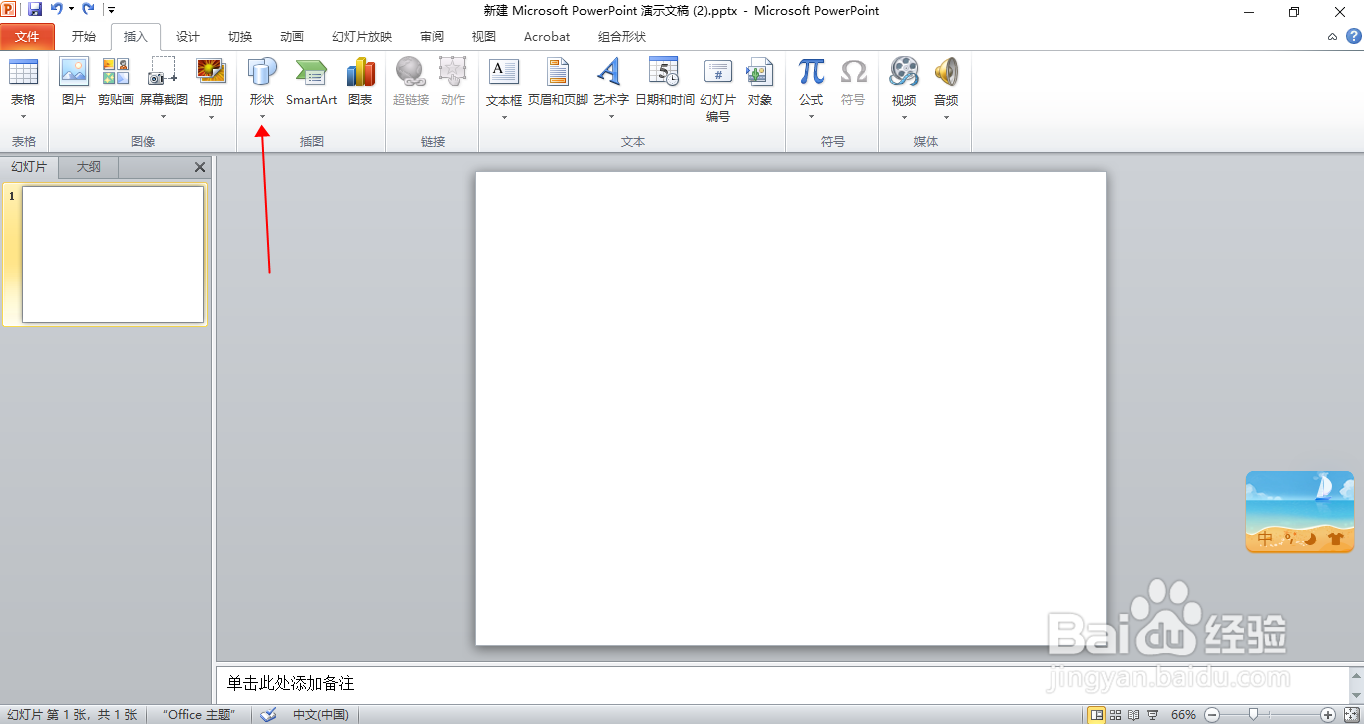The width and height of the screenshot is (1364, 724).
Task: Click the "Office 主题" status bar text
Action: coord(199,714)
